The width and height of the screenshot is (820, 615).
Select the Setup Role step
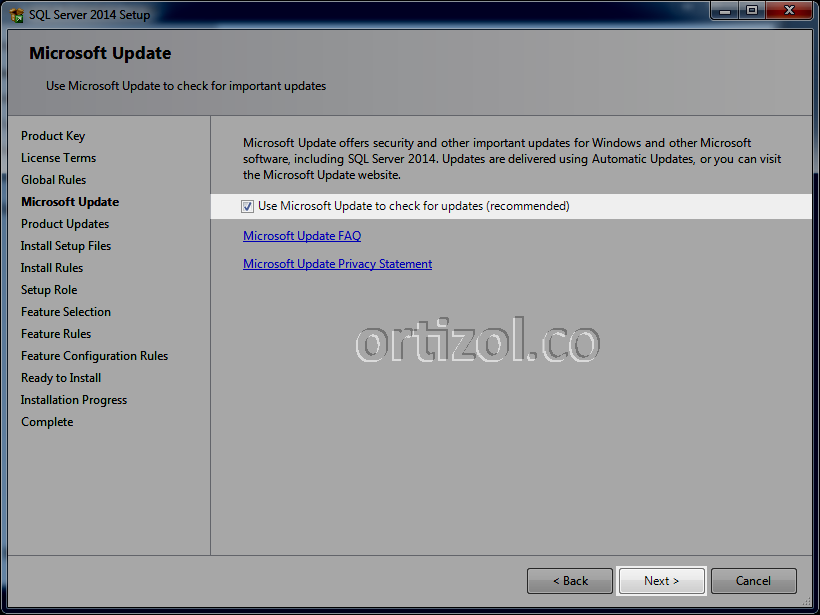[49, 290]
